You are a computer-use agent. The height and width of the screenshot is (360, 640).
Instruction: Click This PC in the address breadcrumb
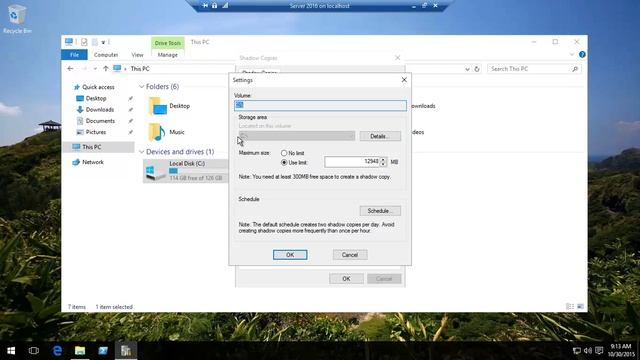(x=140, y=69)
